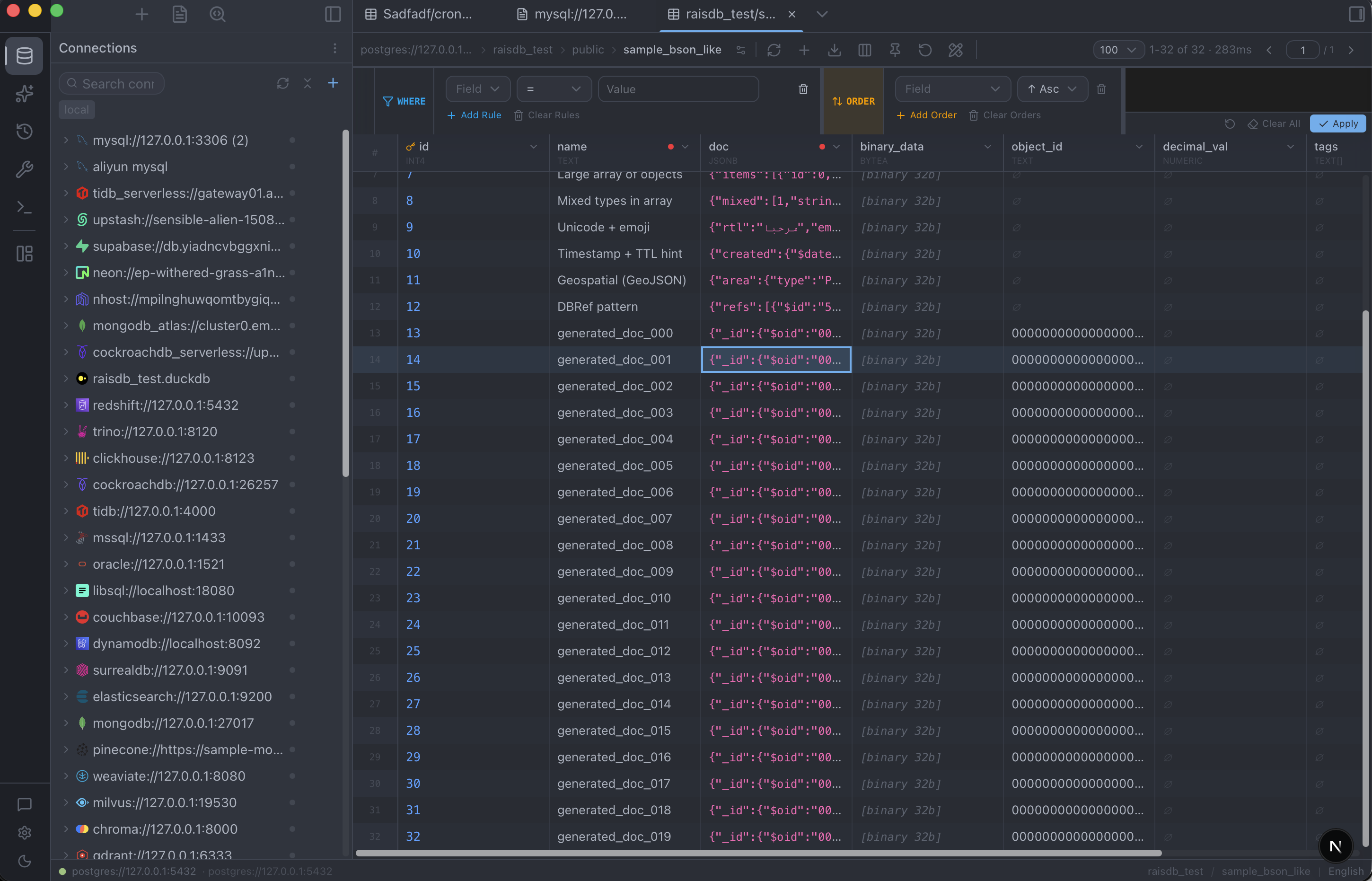Toggle the left sidebar panel
Viewport: 1372px width, 881px height.
coord(333,14)
